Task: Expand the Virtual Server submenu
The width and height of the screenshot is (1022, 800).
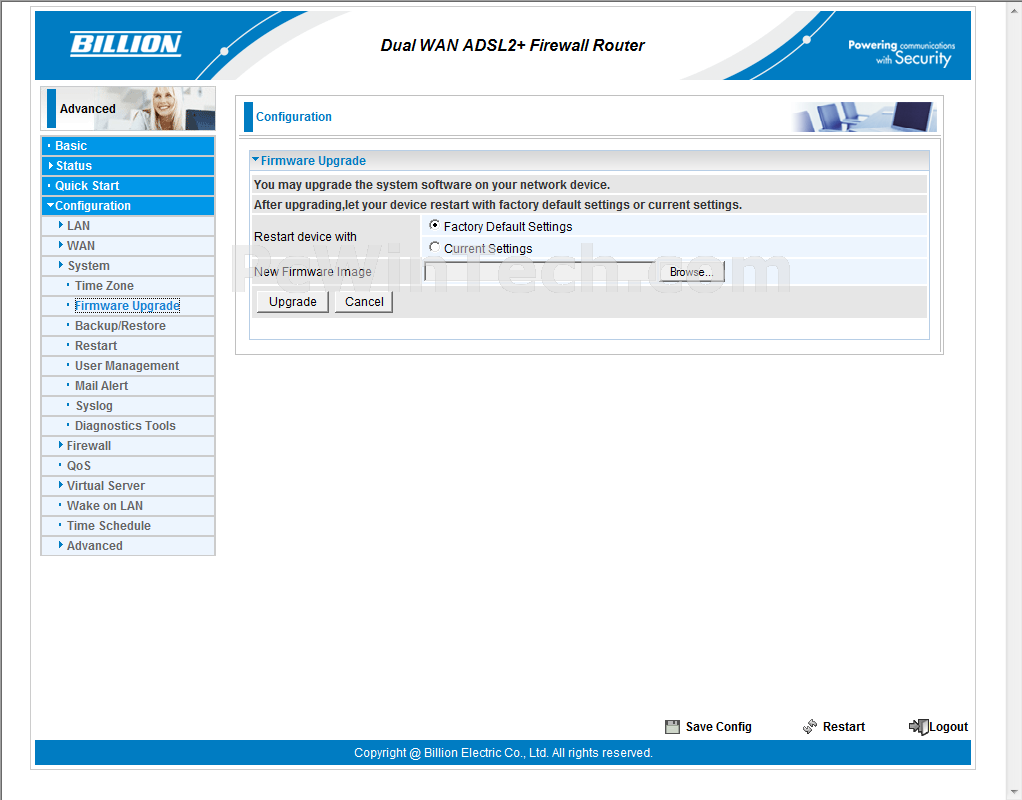Action: pos(105,486)
